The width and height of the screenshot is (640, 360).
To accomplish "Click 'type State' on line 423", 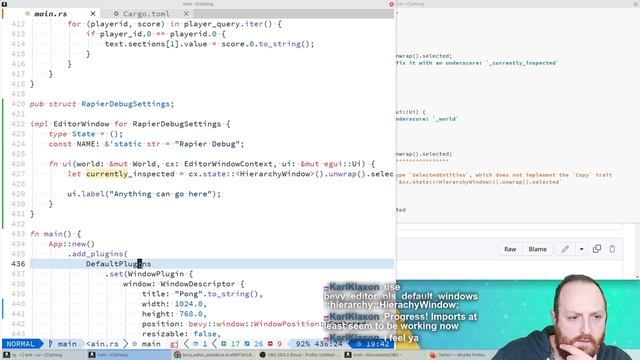I will point(72,134).
